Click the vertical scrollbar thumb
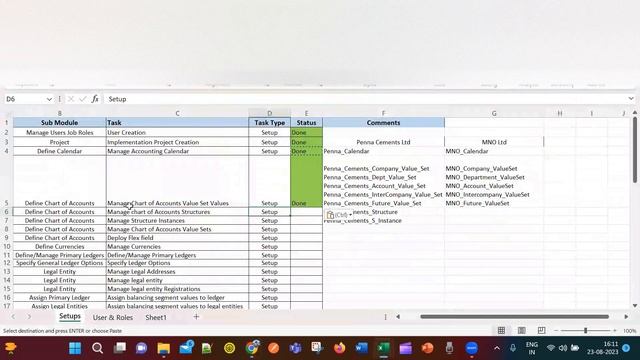This screenshot has width=640, height=360. 635,150
